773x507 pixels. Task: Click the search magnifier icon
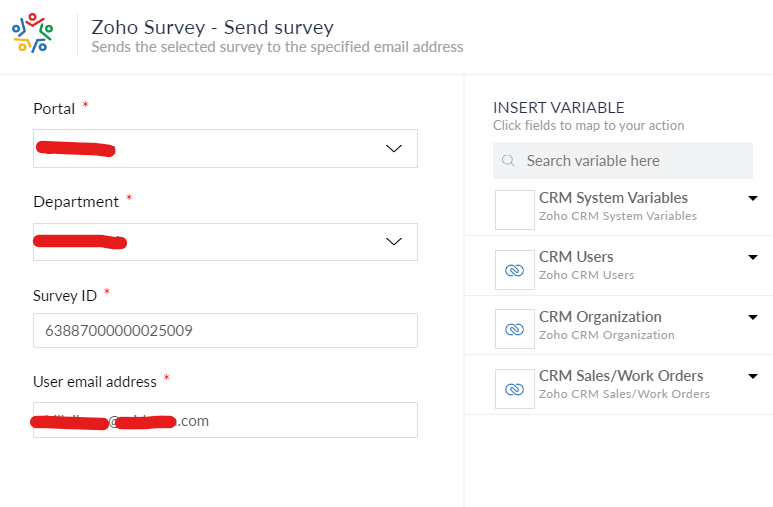(x=509, y=161)
